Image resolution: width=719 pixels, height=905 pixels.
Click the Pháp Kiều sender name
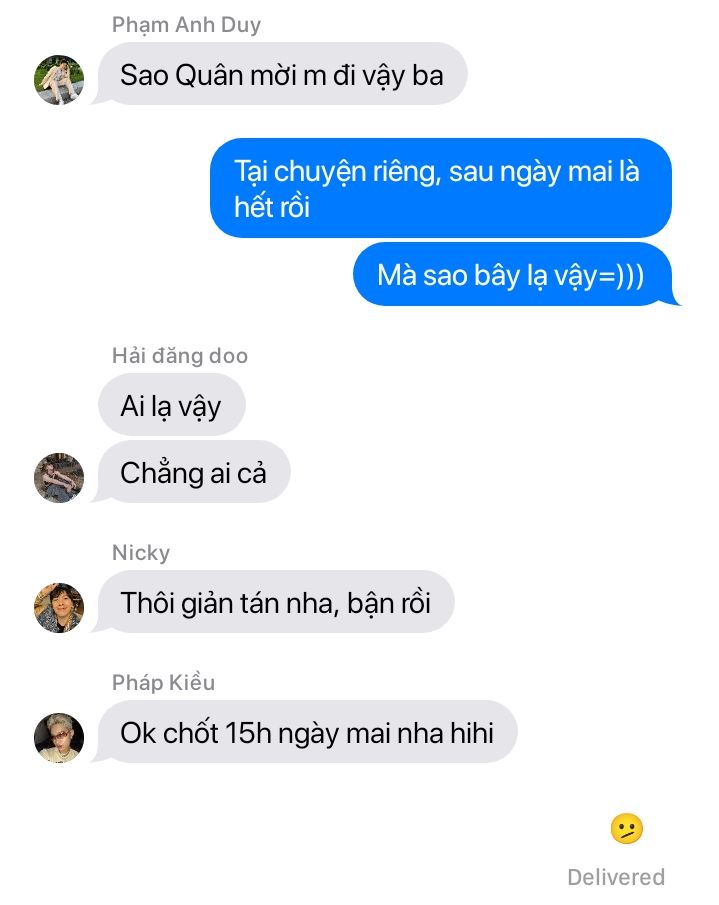[163, 682]
